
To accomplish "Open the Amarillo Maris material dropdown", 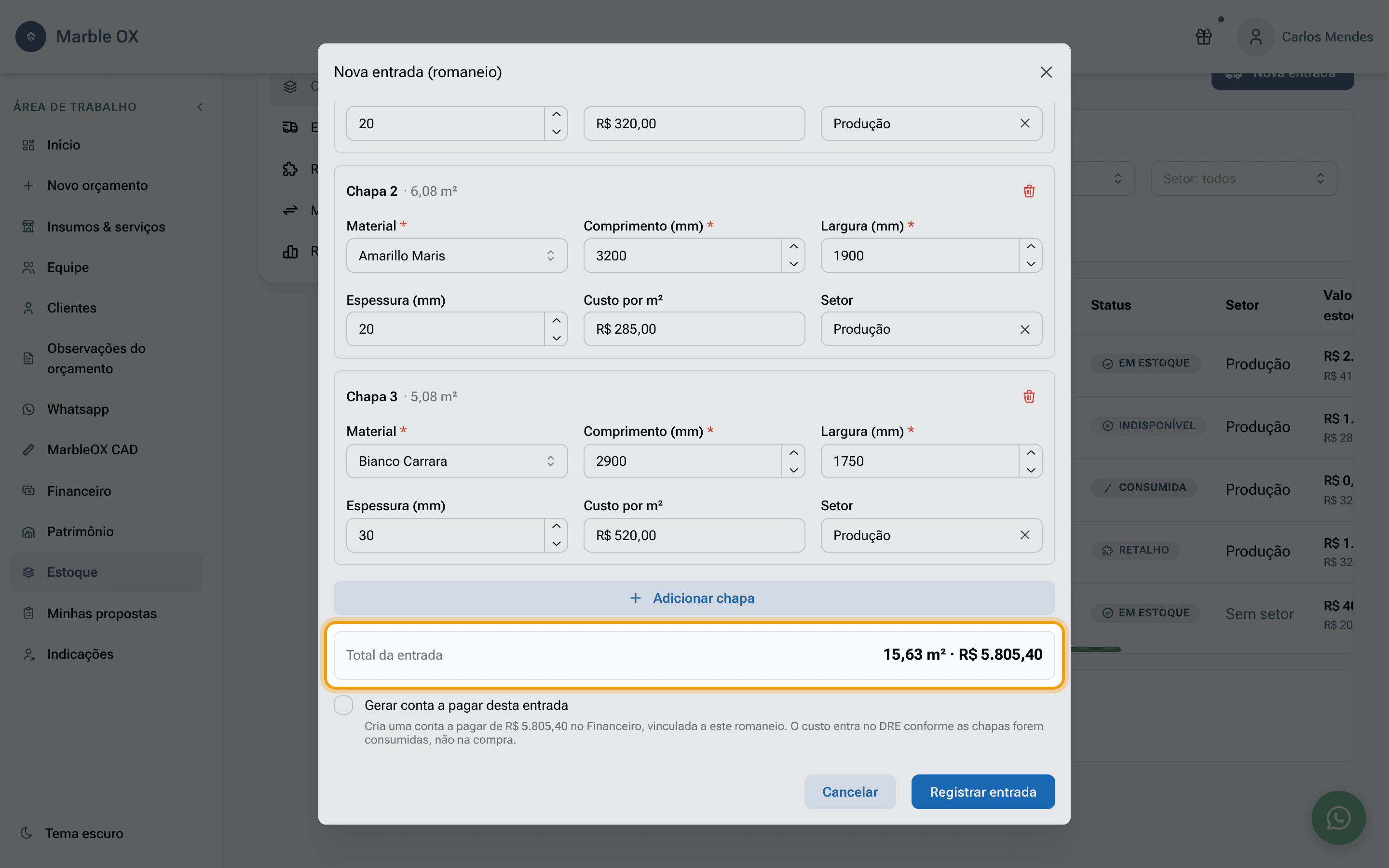I will click(x=457, y=256).
